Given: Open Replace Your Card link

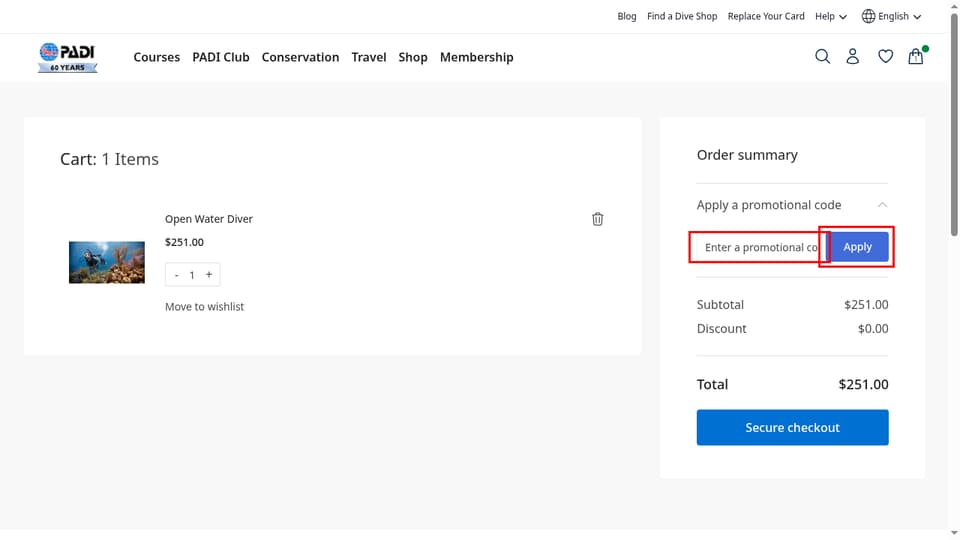Looking at the screenshot, I should 766,17.
